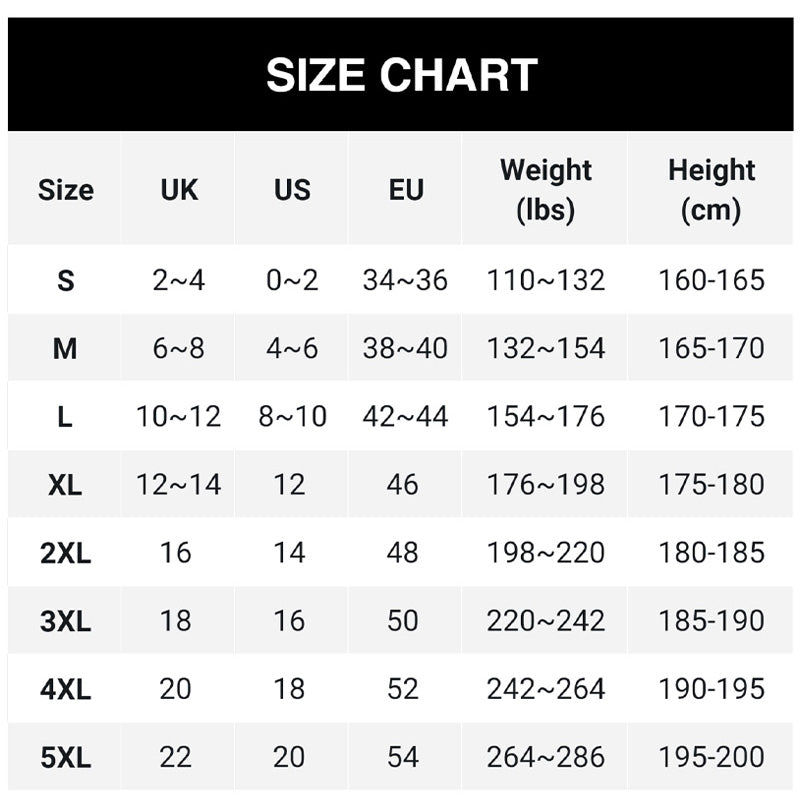Click the US column header
The width and height of the screenshot is (800, 808).
click(292, 190)
